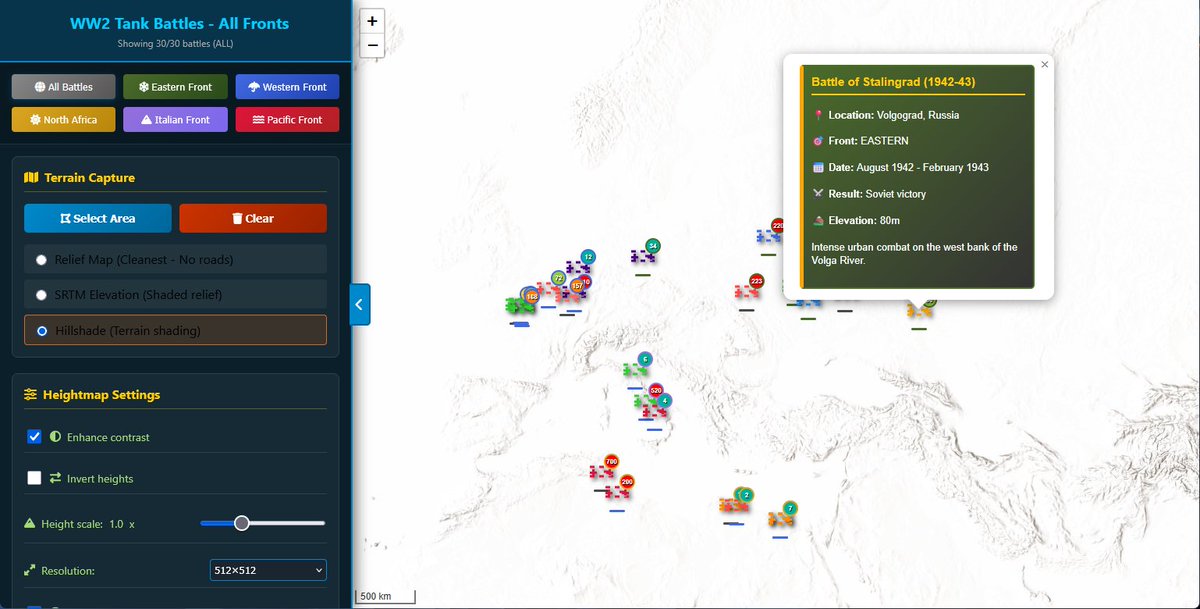This screenshot has width=1200, height=609.
Task: Click the teal marker badge 4
Action: point(665,400)
